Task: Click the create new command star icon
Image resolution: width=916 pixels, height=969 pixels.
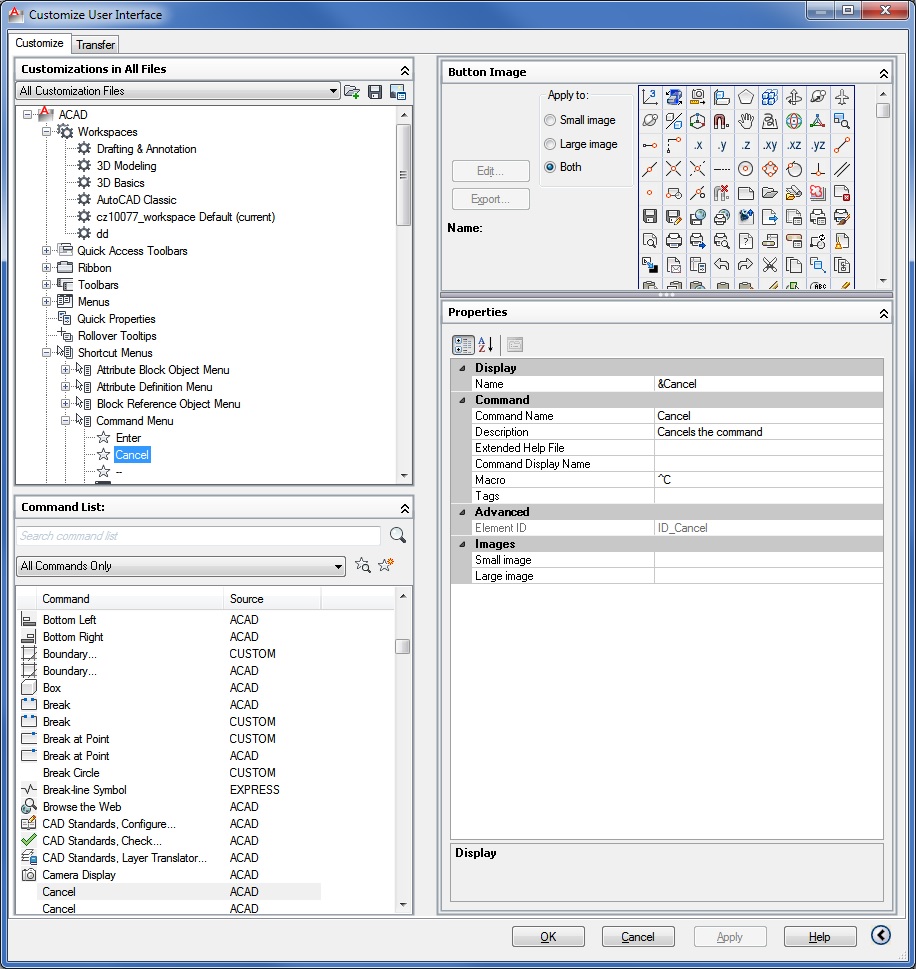Action: click(386, 566)
